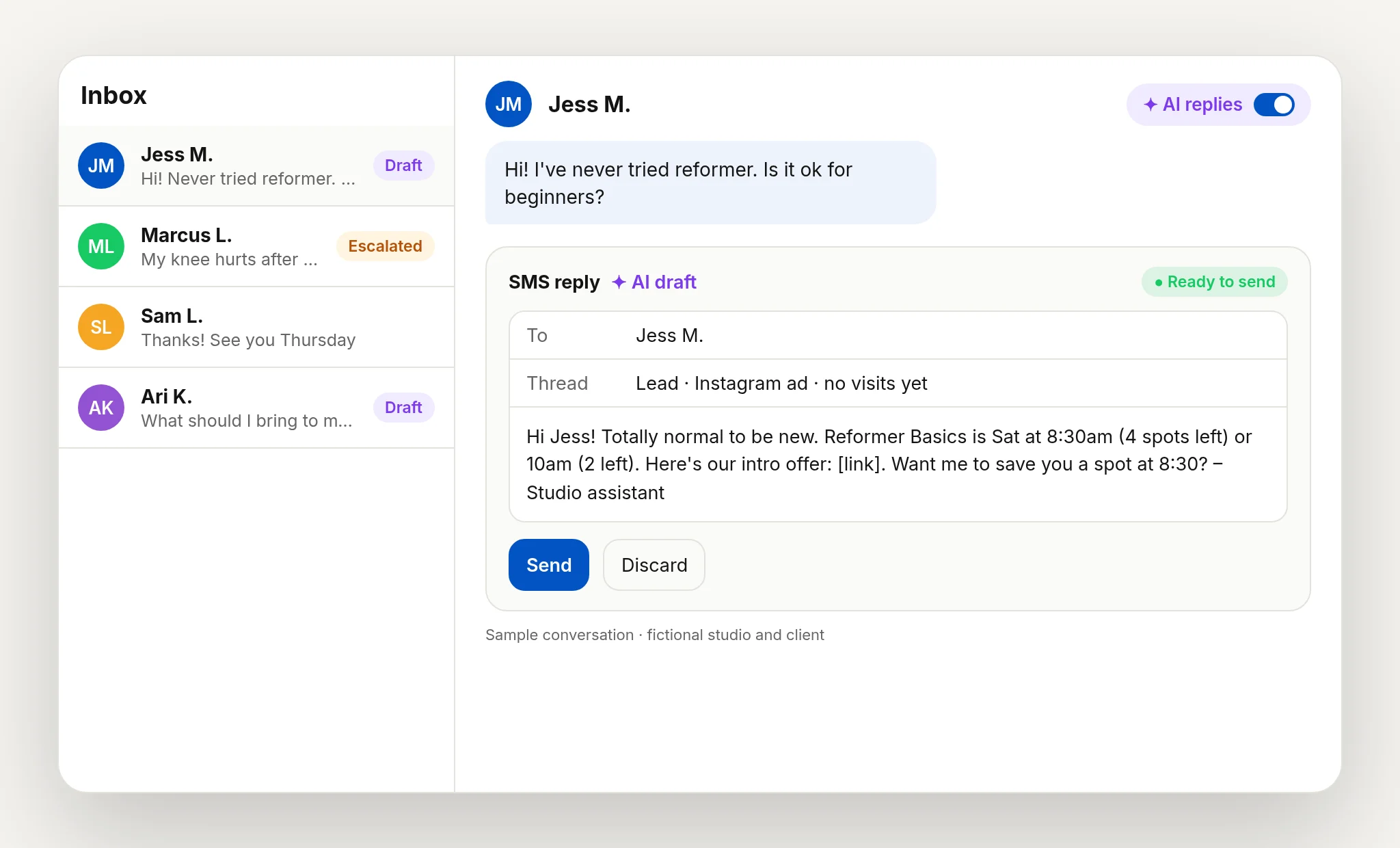The height and width of the screenshot is (848, 1400).
Task: Click the SMS reply title
Action: pyautogui.click(x=554, y=282)
